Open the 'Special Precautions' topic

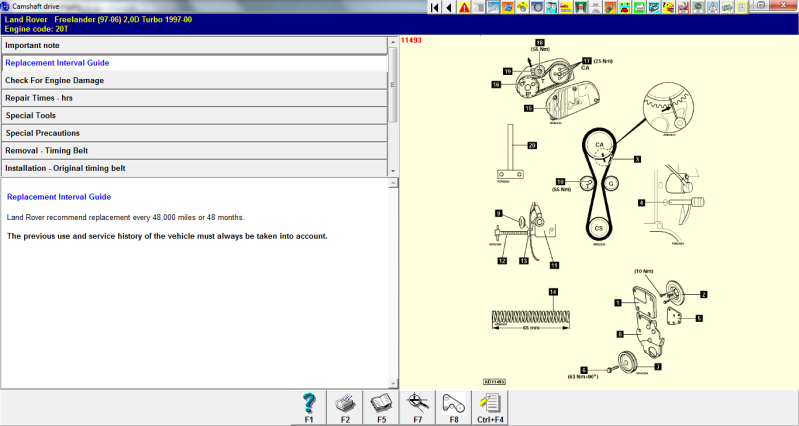click(194, 133)
